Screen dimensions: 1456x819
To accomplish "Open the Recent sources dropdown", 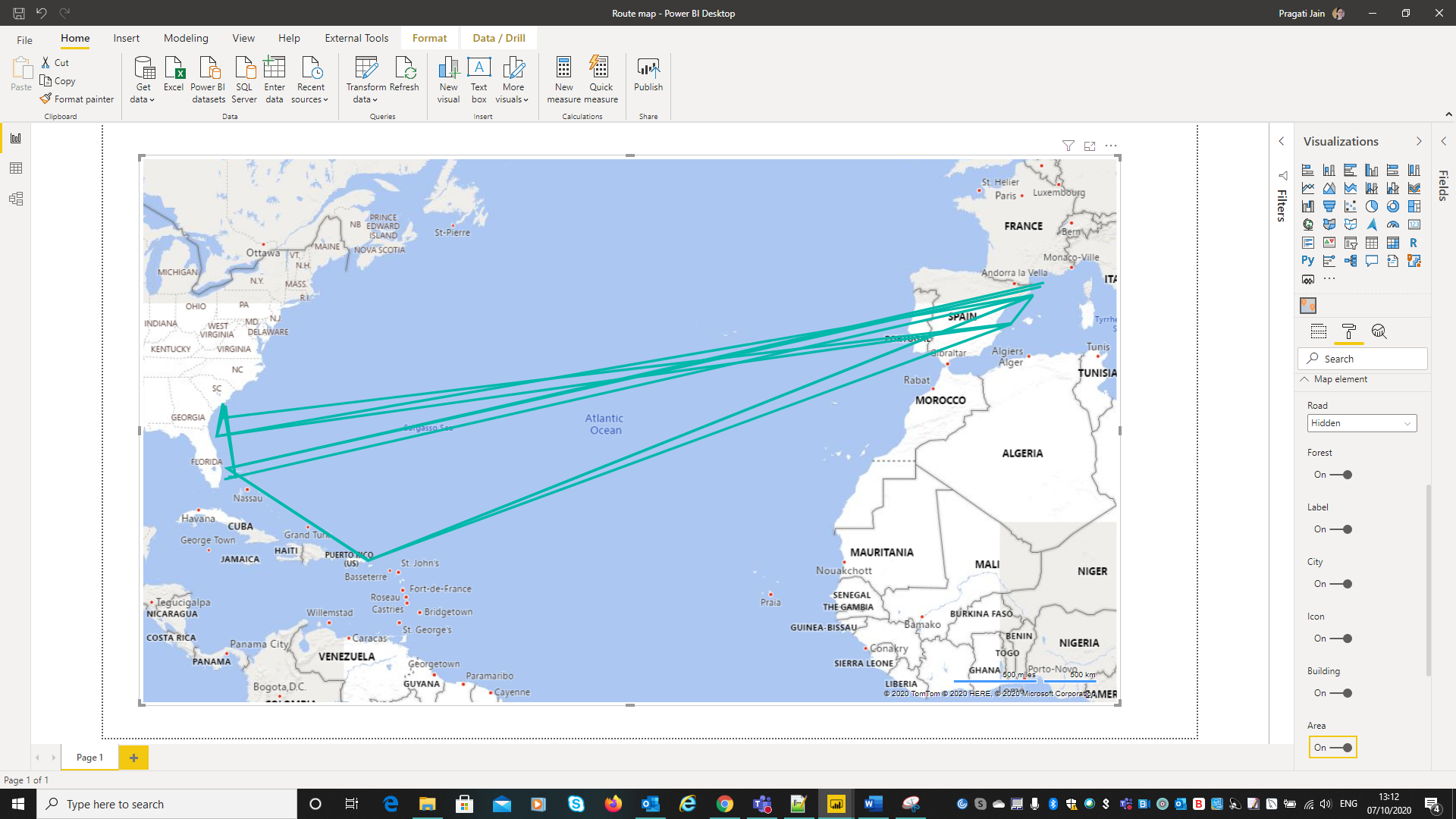I will [310, 80].
